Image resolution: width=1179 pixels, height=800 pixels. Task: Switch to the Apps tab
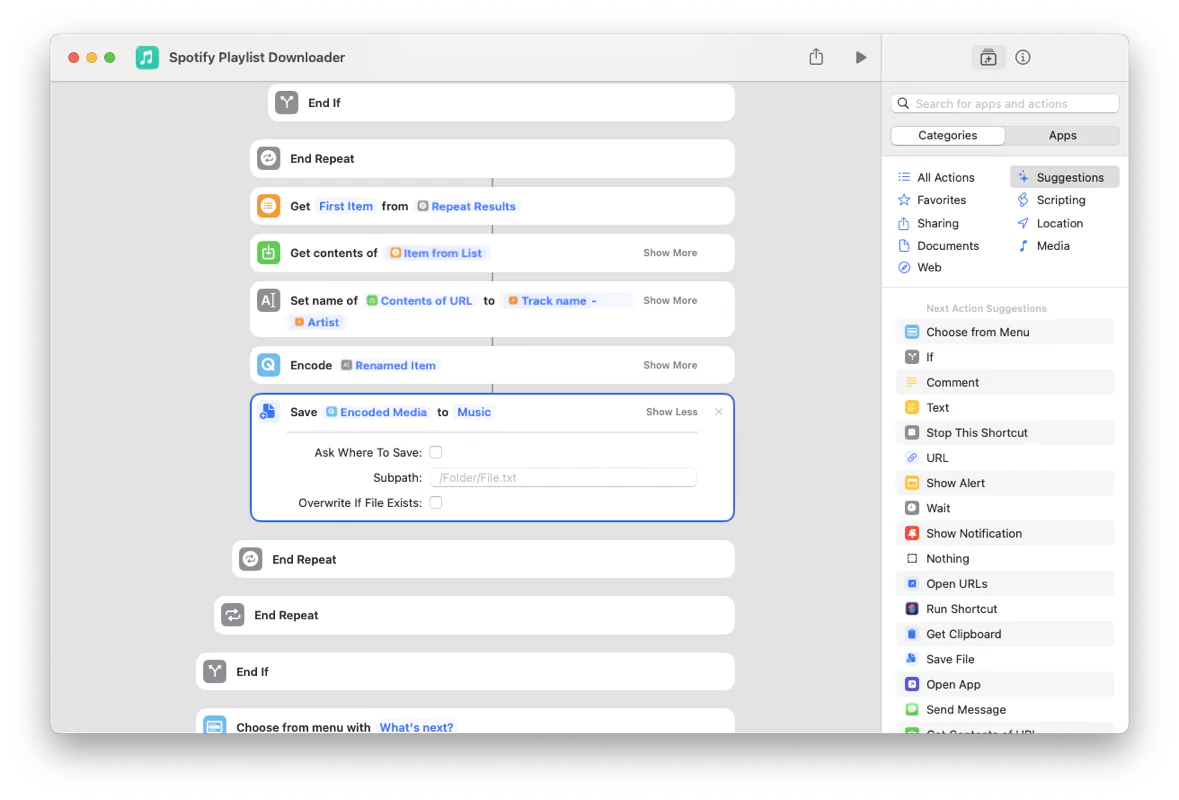pos(1062,135)
